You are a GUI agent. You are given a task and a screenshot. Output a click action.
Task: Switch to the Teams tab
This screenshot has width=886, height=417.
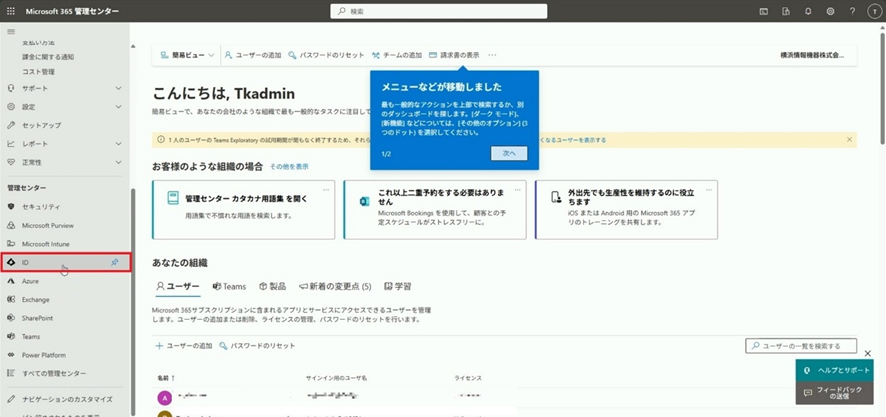tap(229, 286)
